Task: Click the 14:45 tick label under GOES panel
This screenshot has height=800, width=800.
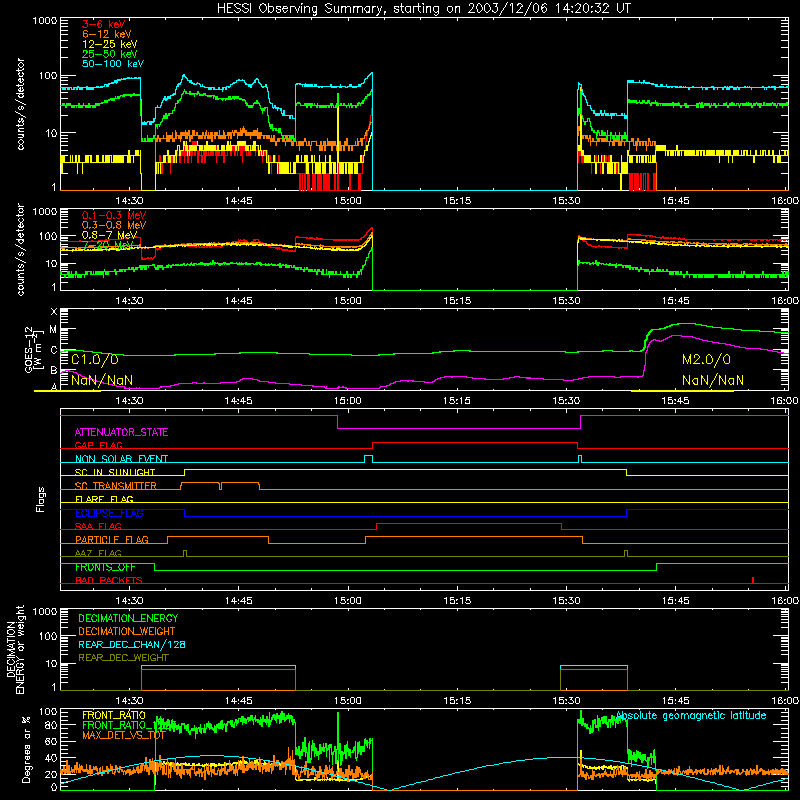Action: (x=238, y=401)
